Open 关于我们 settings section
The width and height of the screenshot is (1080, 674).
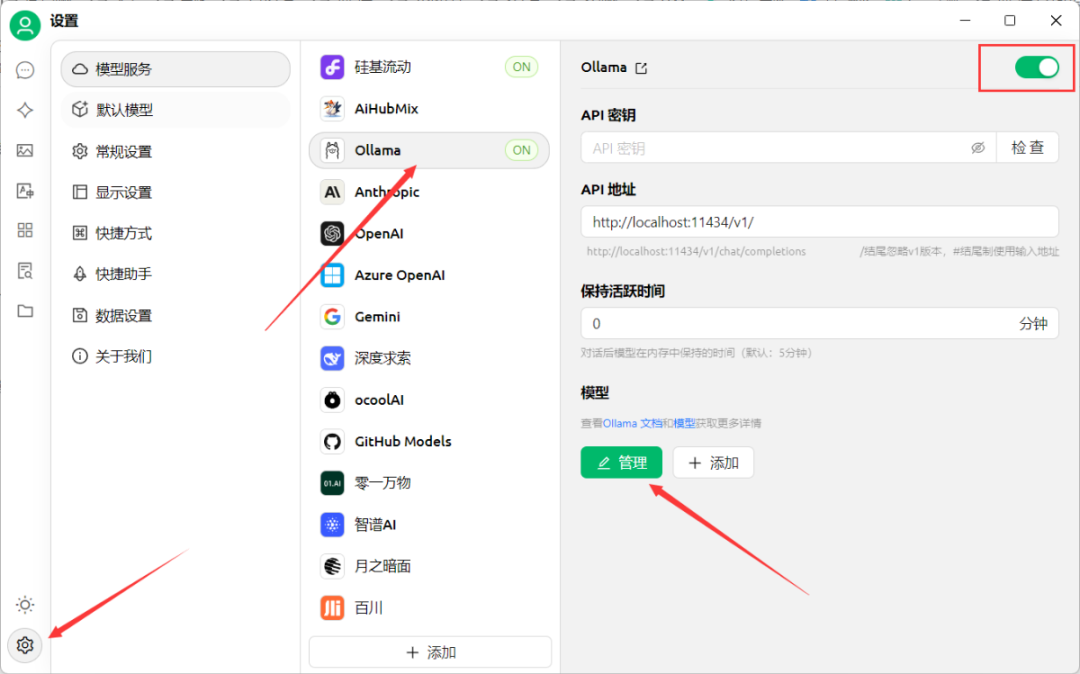pyautogui.click(x=176, y=356)
